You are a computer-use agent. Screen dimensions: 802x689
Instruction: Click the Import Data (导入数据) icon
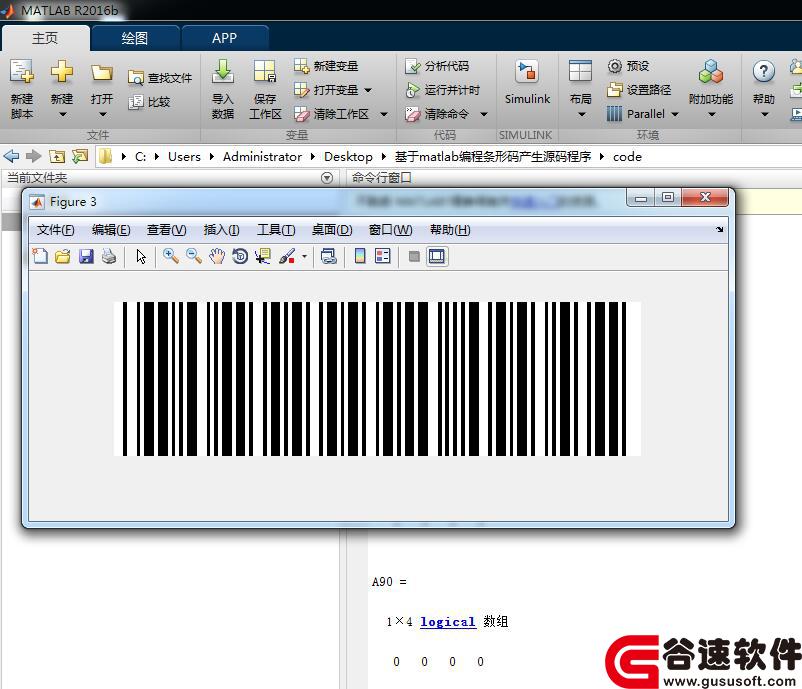click(x=222, y=72)
